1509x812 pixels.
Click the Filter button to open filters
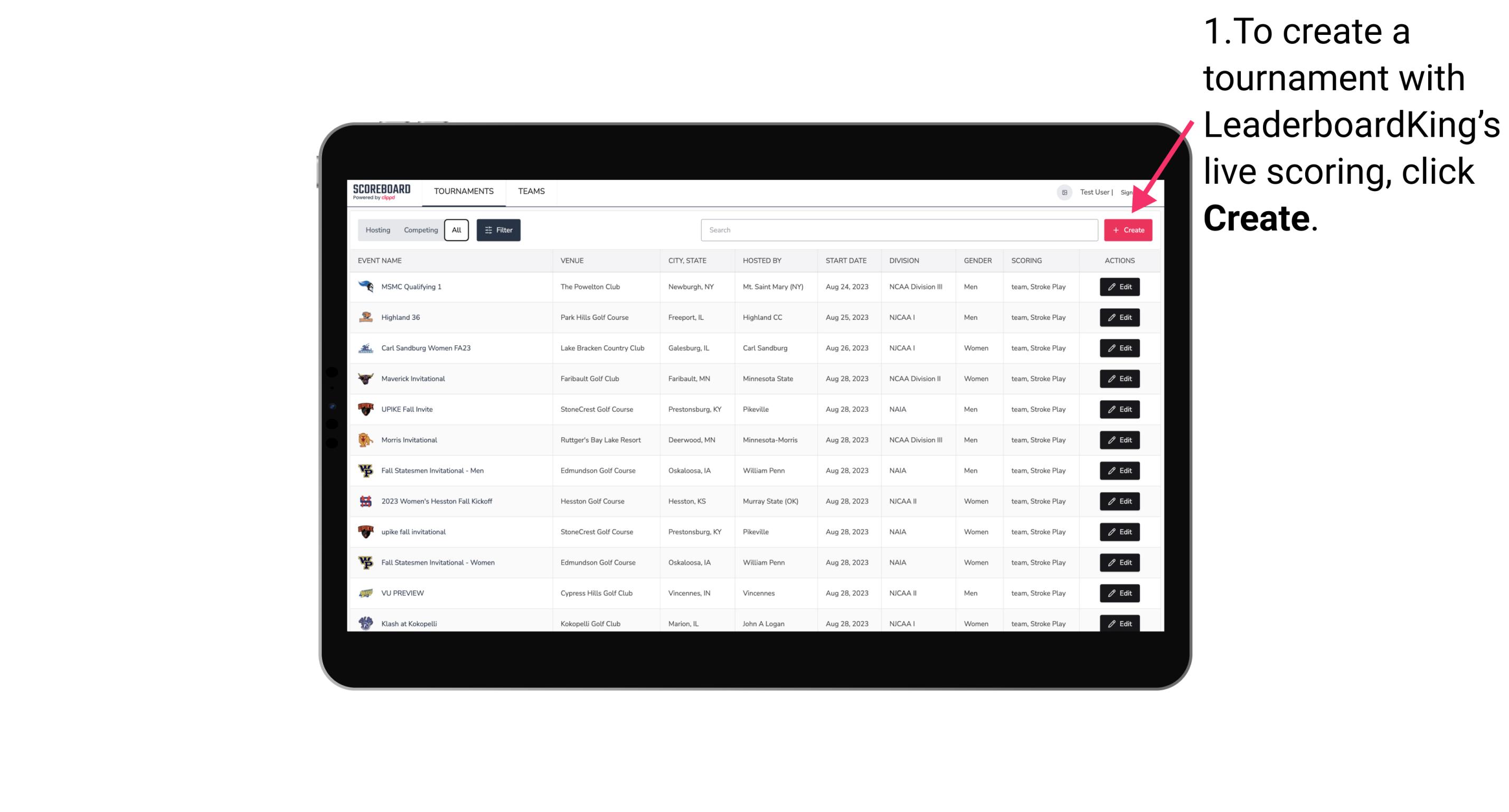point(497,230)
